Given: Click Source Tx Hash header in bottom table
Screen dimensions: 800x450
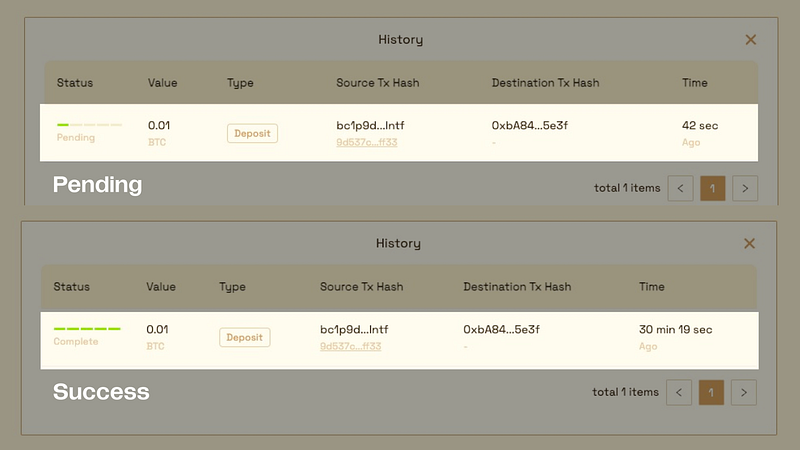Looking at the screenshot, I should pos(361,287).
